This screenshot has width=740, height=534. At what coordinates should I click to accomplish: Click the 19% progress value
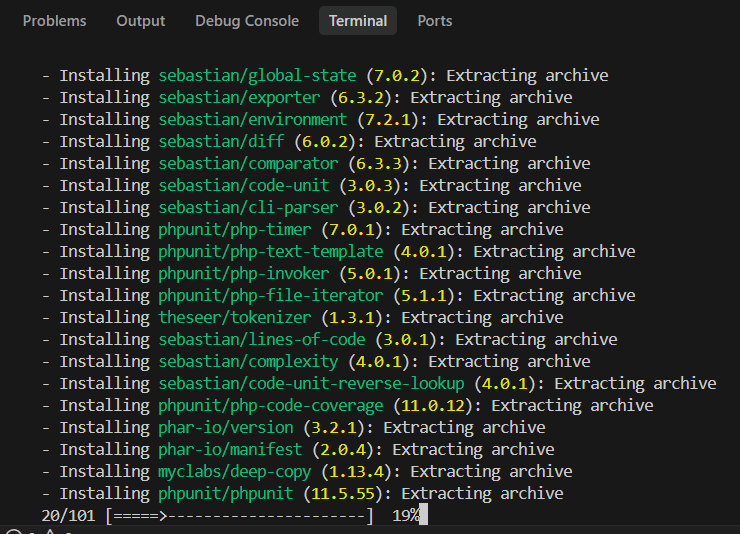coord(406,516)
